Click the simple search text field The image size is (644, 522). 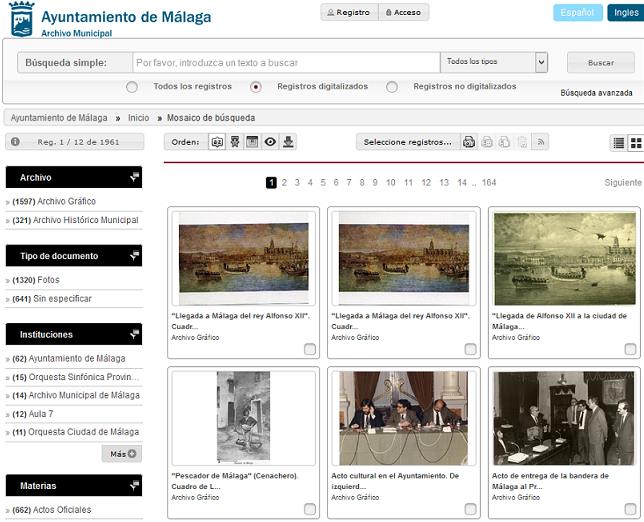pos(285,62)
